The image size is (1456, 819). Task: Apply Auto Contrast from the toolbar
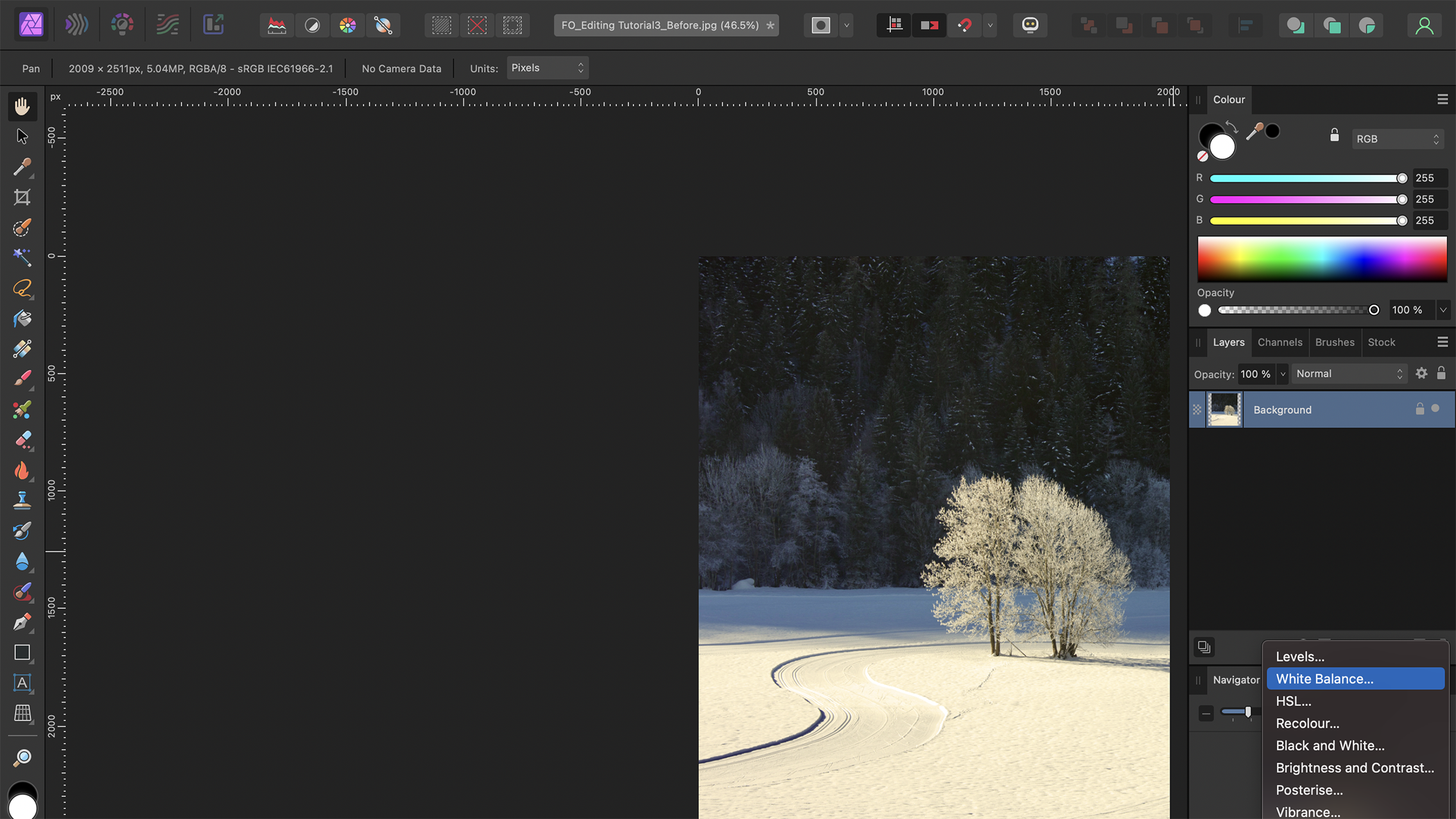click(x=313, y=25)
